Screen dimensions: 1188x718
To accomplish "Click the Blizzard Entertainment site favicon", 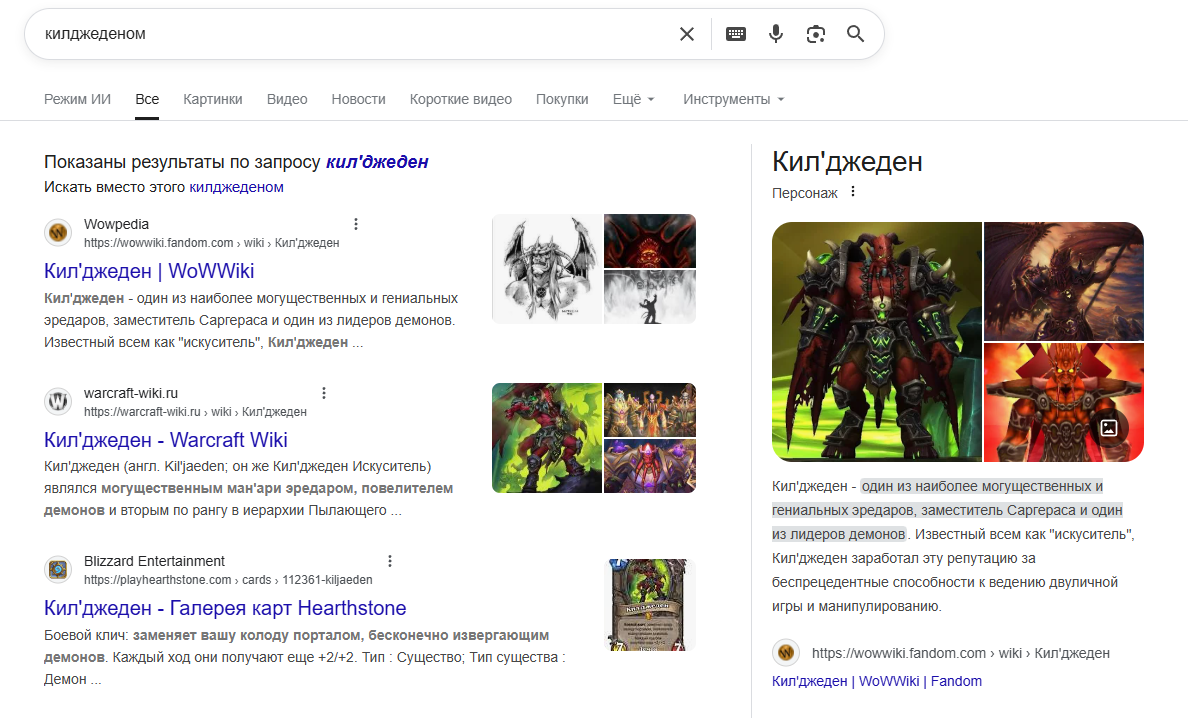I will [58, 570].
